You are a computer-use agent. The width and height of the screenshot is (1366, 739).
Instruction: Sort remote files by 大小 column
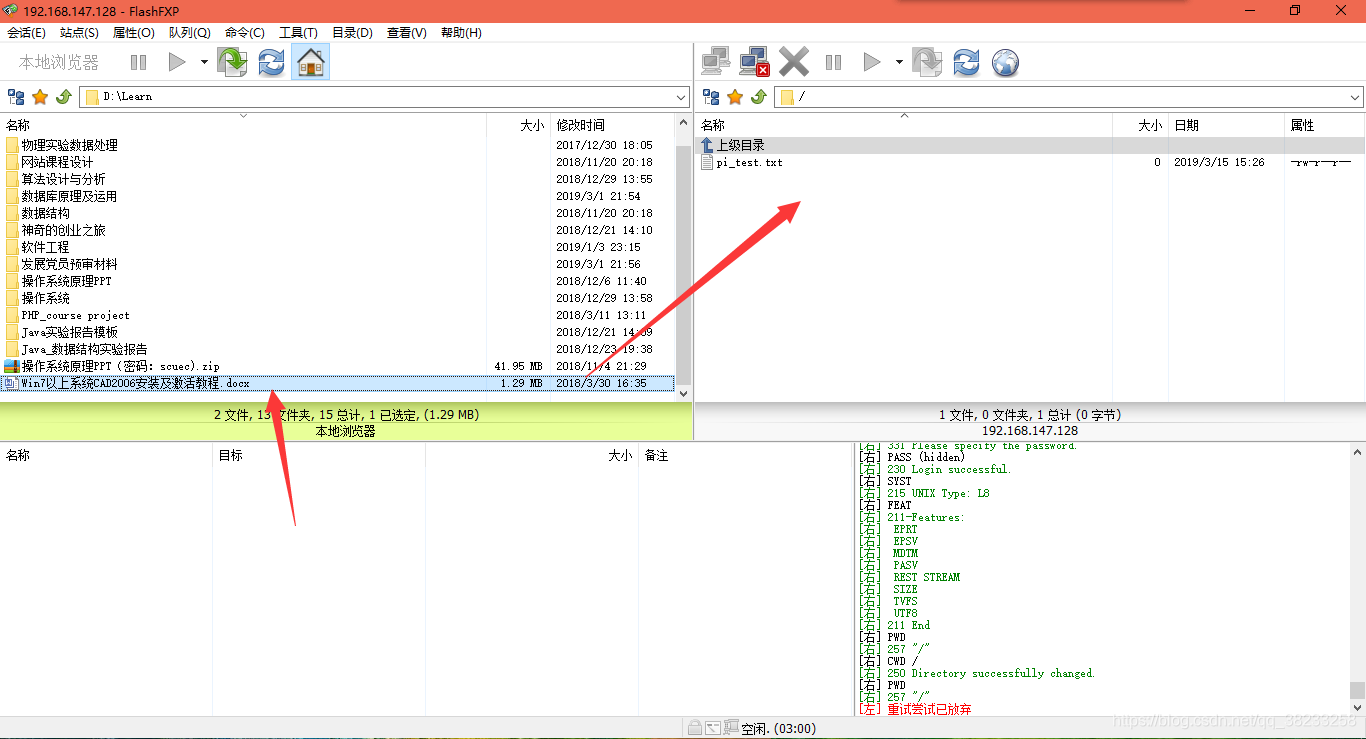[1140, 125]
